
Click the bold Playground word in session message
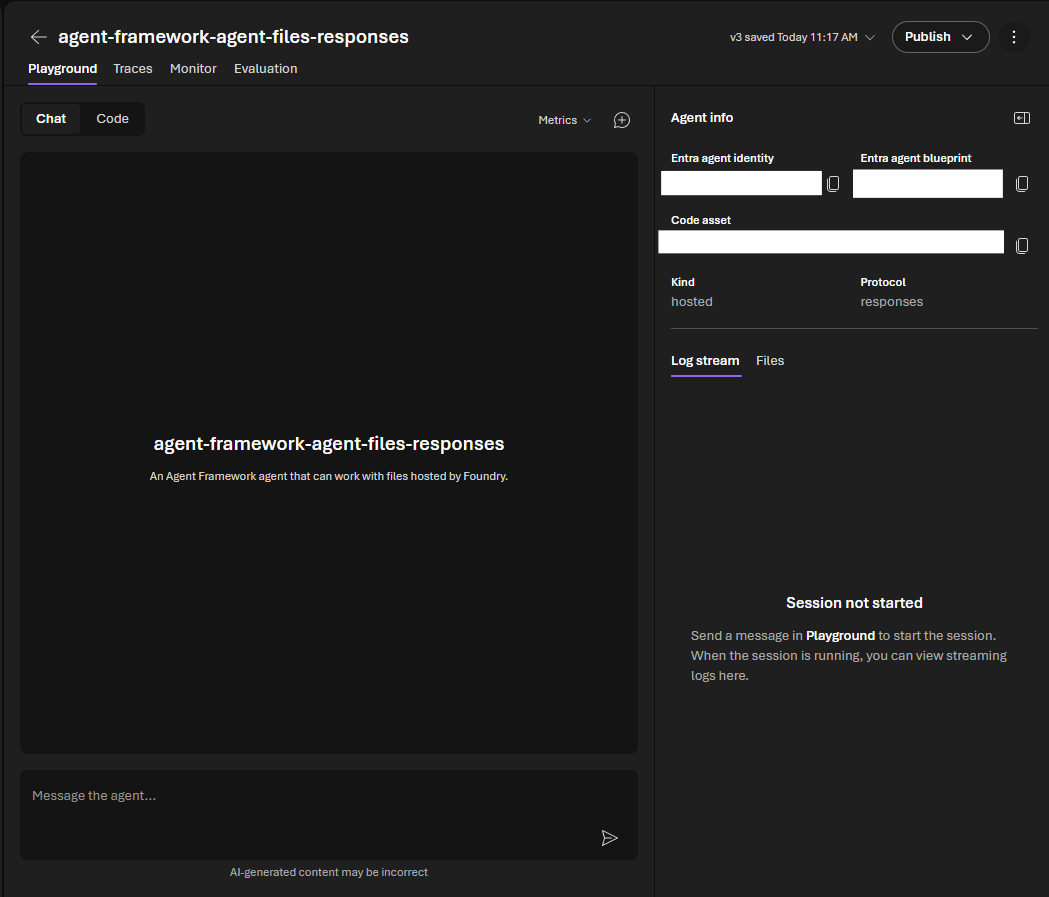pyautogui.click(x=840, y=636)
